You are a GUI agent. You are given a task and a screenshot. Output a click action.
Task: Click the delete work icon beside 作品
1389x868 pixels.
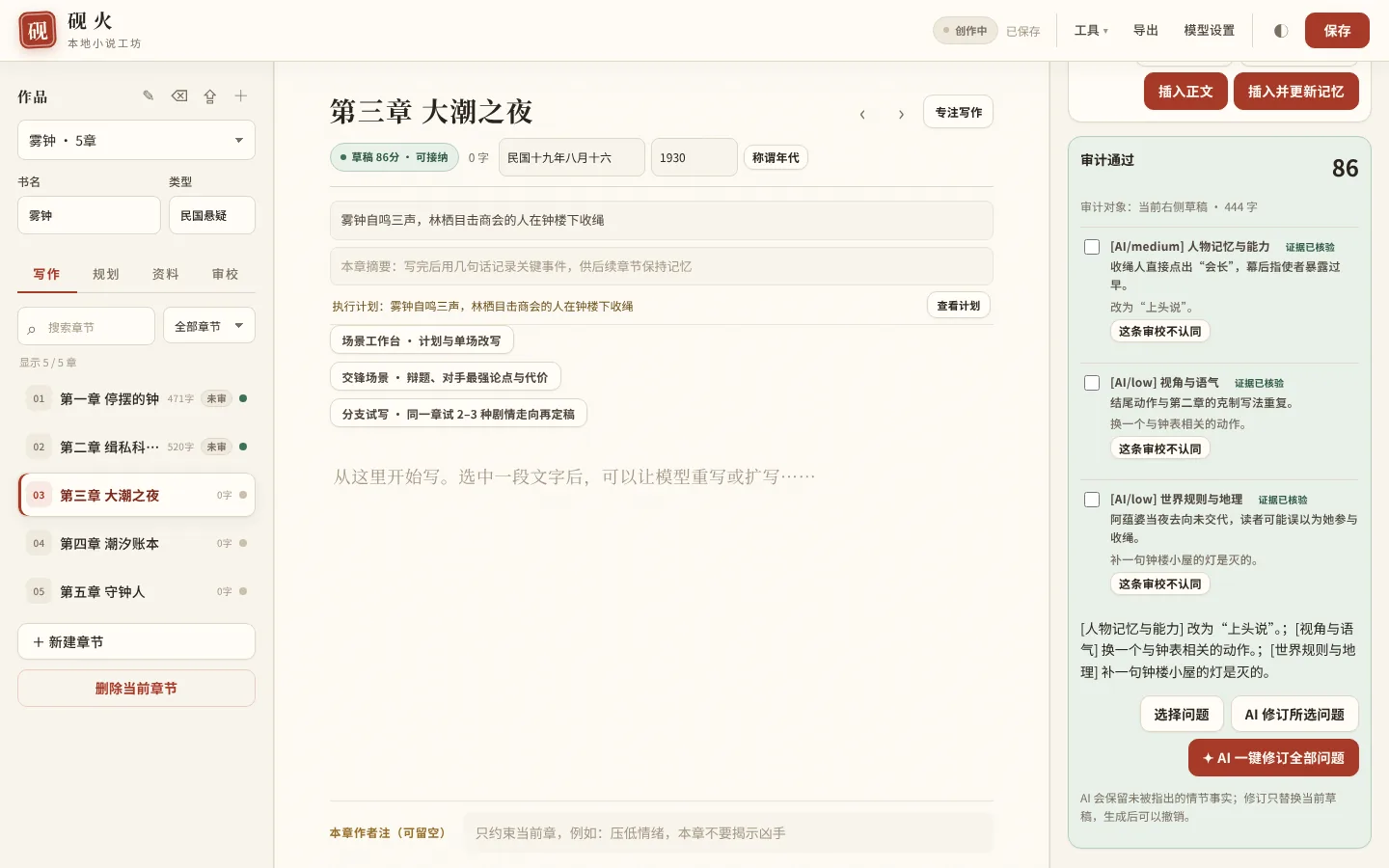click(x=179, y=95)
